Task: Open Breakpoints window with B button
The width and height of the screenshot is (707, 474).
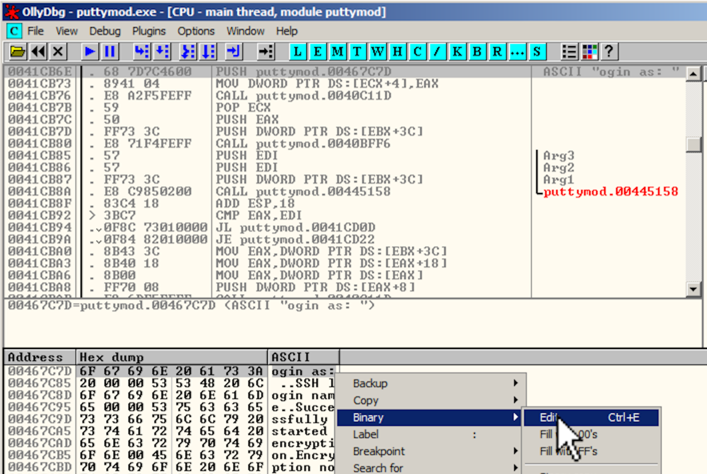Action: pyautogui.click(x=477, y=51)
